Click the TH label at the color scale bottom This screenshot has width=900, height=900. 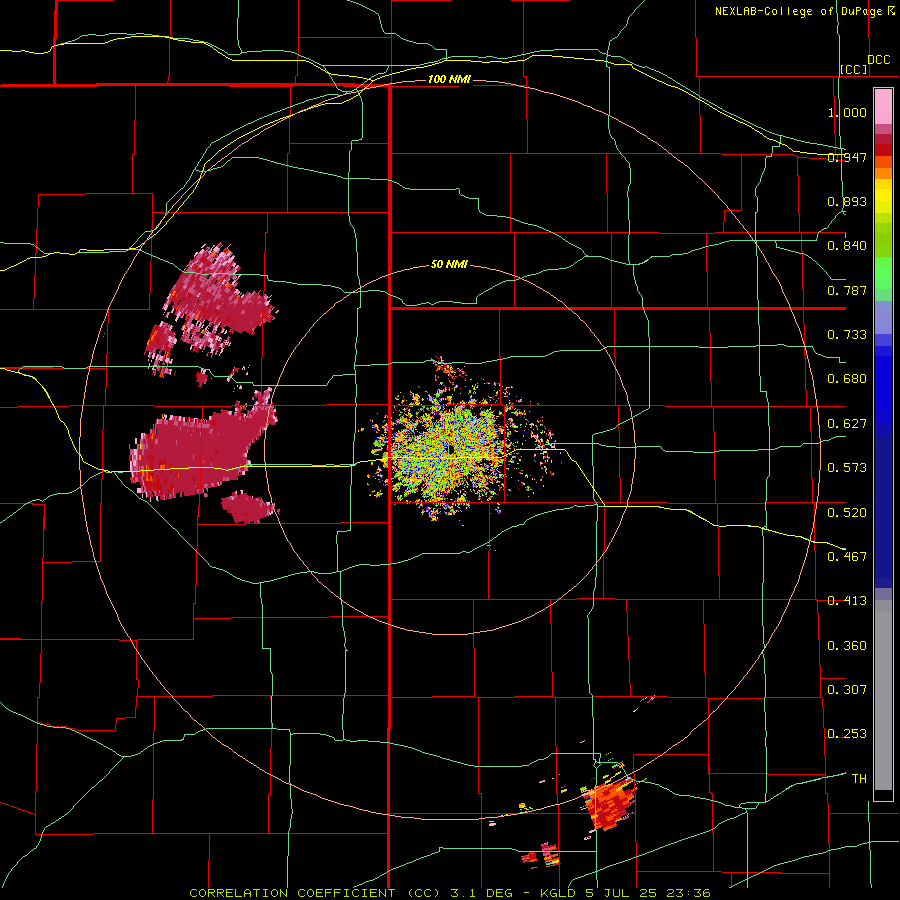tap(859, 779)
